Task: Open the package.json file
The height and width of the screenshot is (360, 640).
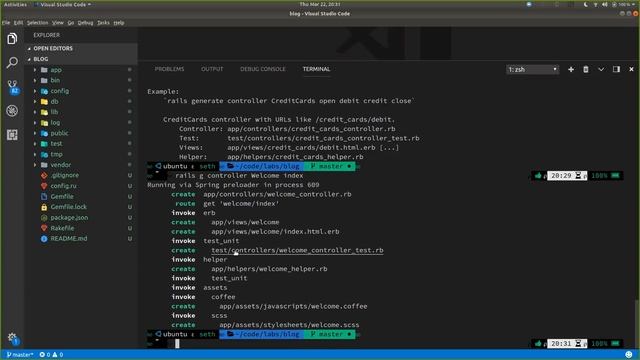Action: tap(69, 218)
